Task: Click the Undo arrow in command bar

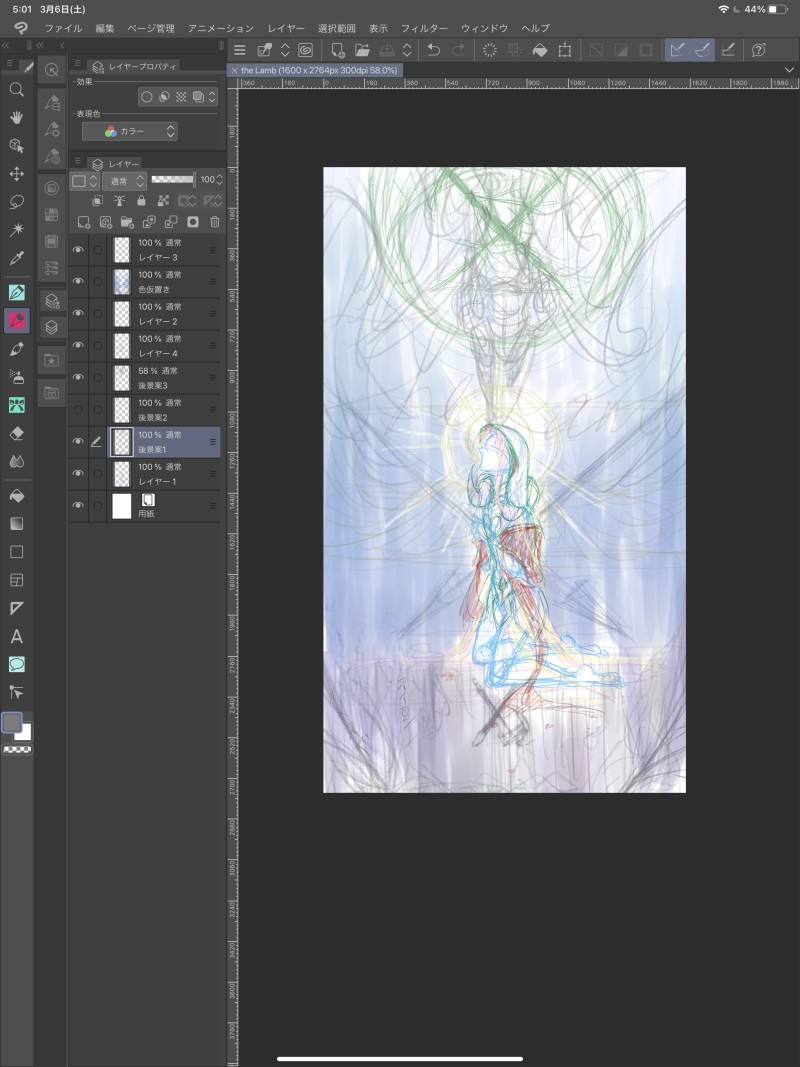Action: (x=433, y=50)
